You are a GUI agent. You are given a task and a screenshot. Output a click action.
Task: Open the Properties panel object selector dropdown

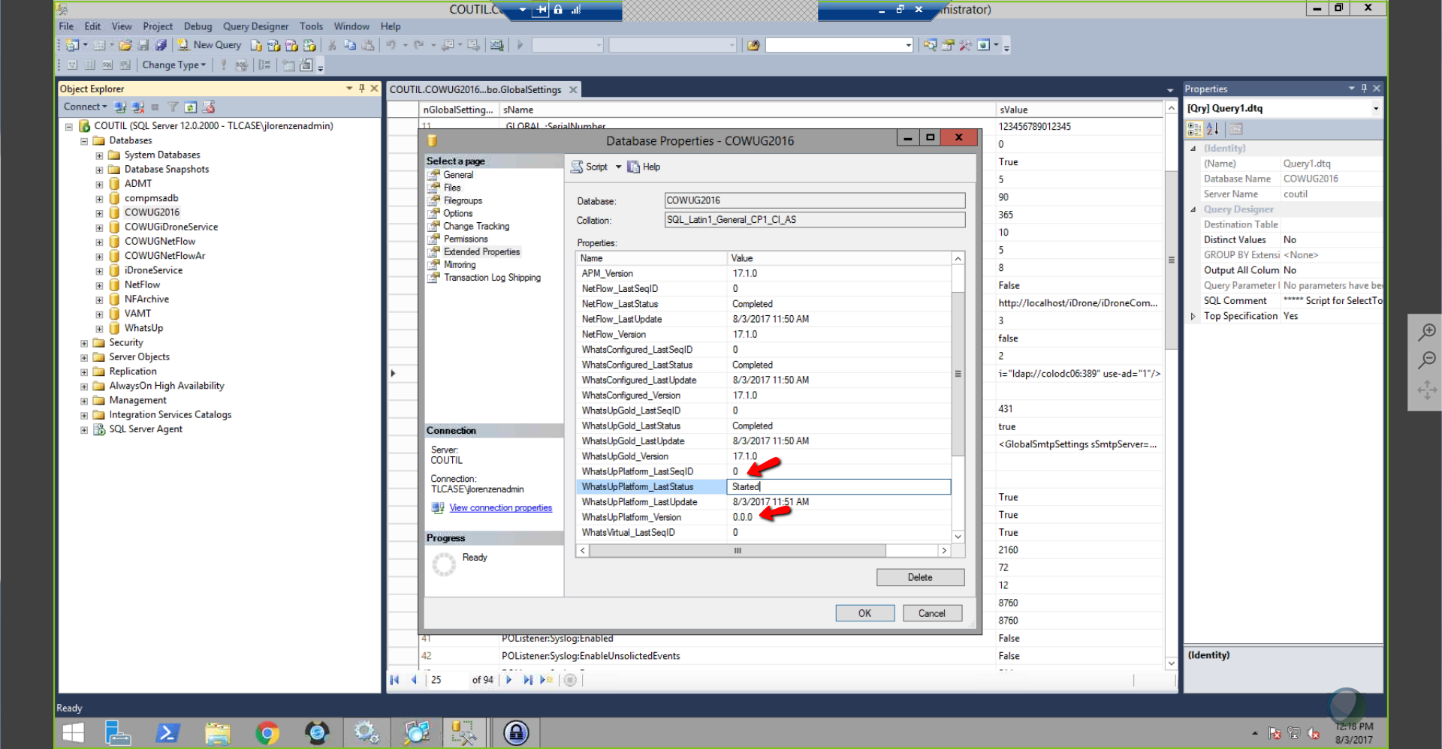pos(1376,108)
